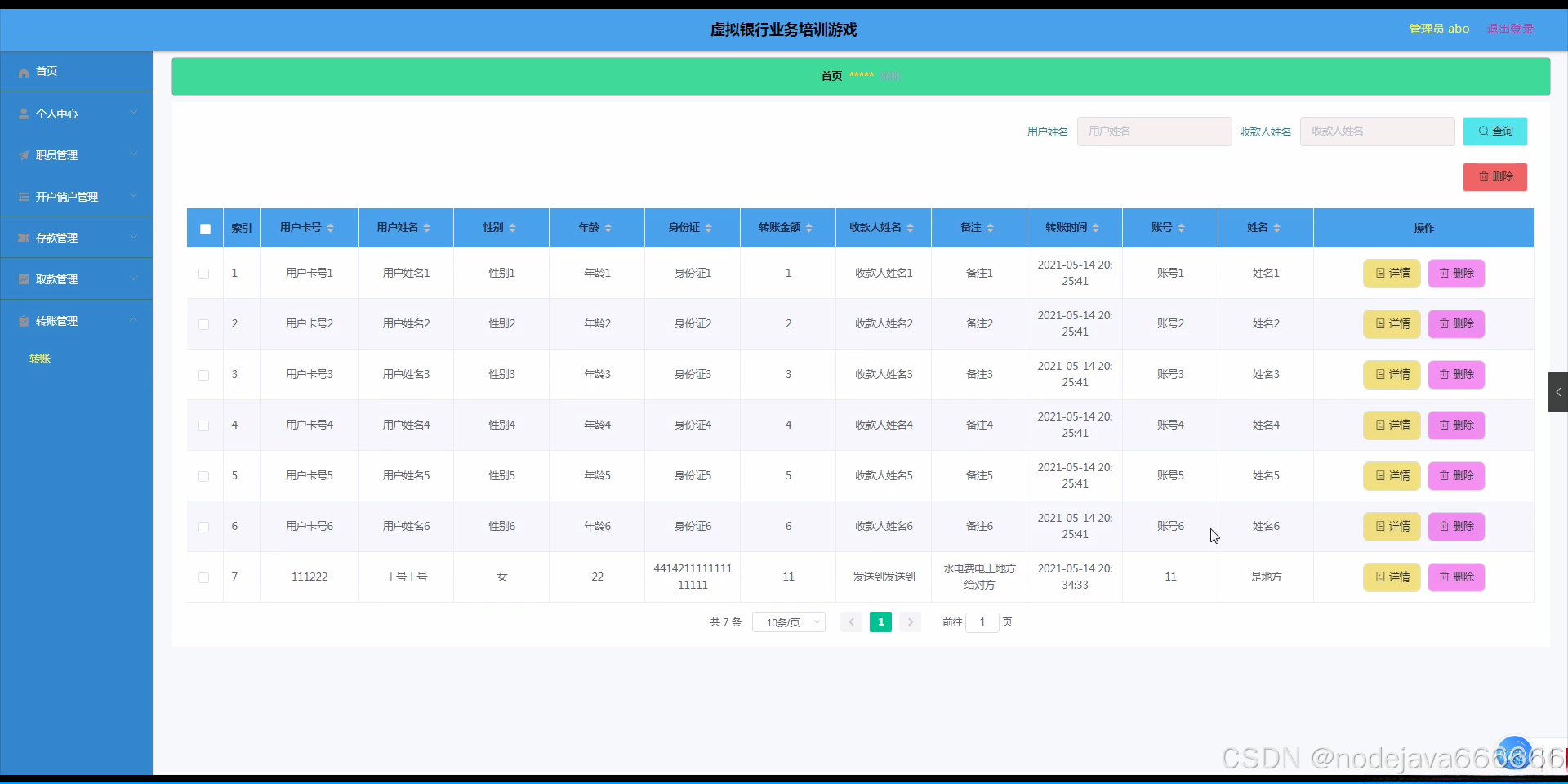Screen dimensions: 1568x784
Task: Click the home icon beside 首页 in sidebar
Action: (24, 73)
